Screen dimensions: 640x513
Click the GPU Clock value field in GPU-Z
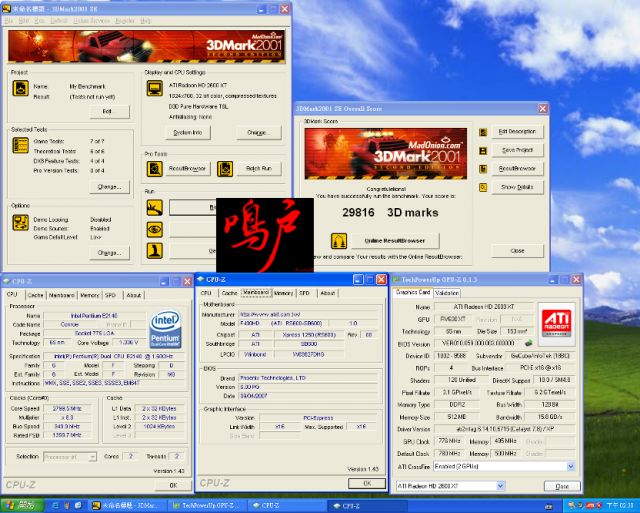click(x=449, y=441)
